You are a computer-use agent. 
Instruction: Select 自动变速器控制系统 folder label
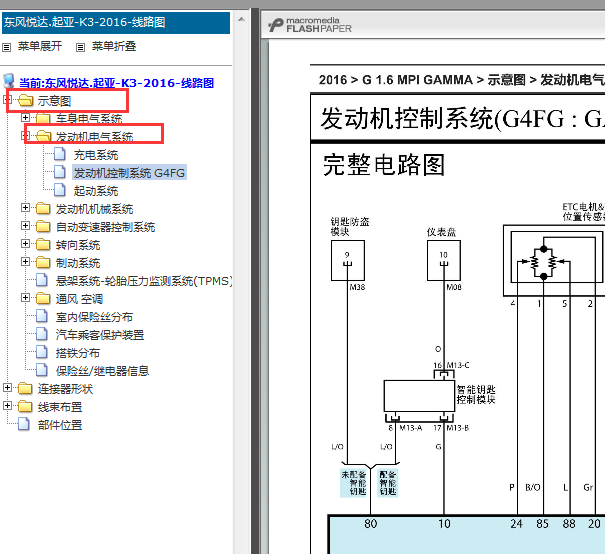(106, 227)
